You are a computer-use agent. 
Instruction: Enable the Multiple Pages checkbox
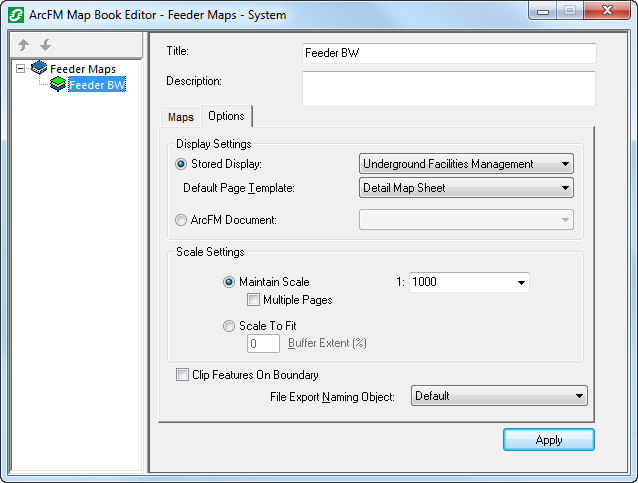[254, 300]
